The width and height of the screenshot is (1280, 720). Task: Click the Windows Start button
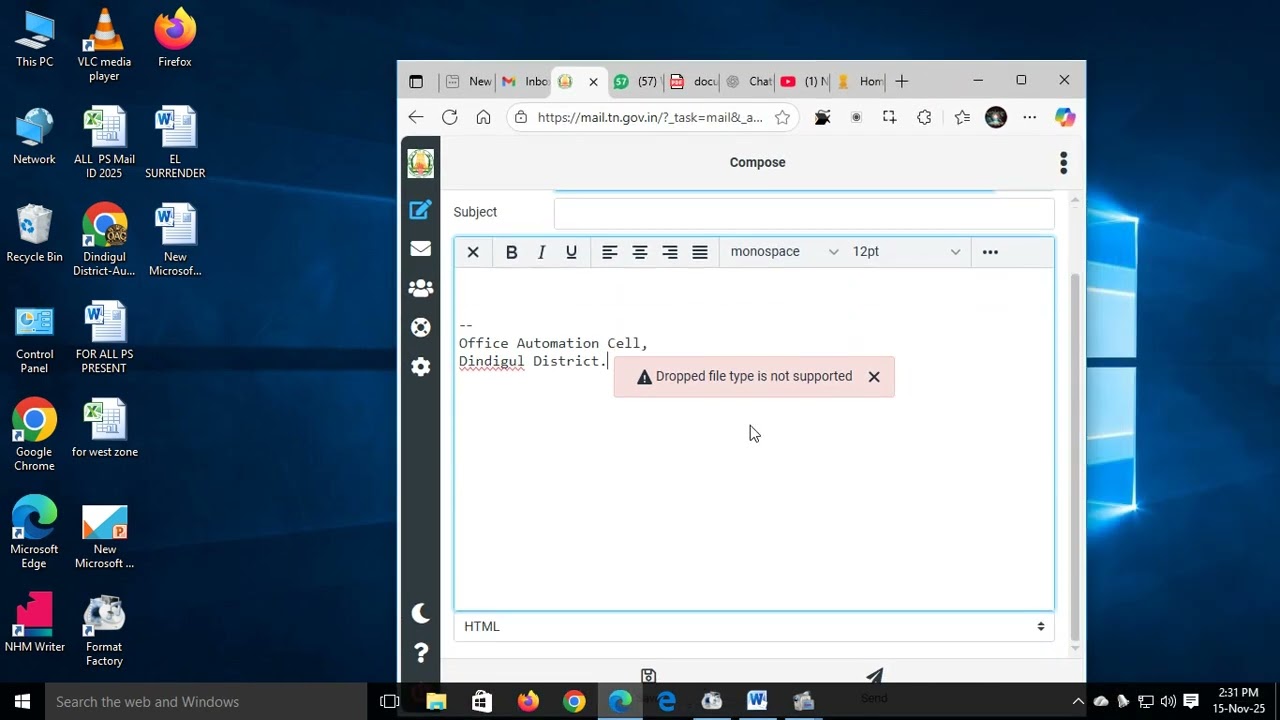[x=22, y=702]
